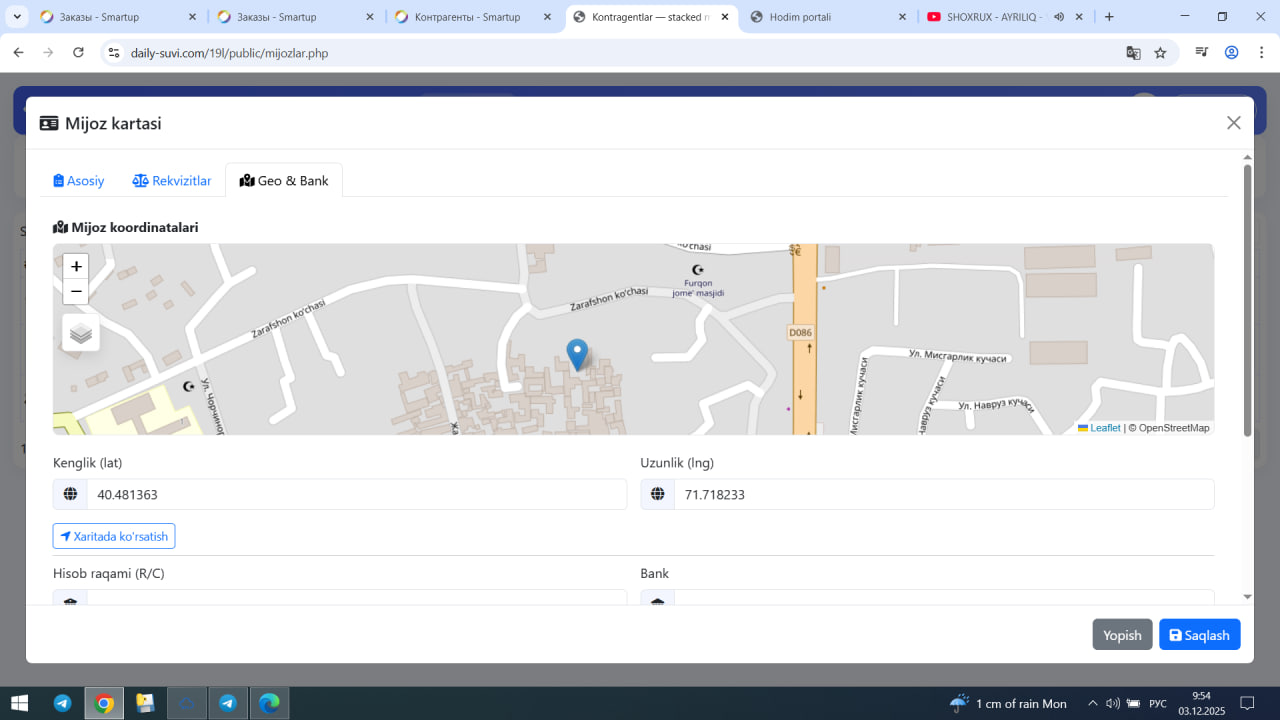This screenshot has height=720, width=1280.
Task: Open the tab search dropdown
Action: [x=17, y=17]
